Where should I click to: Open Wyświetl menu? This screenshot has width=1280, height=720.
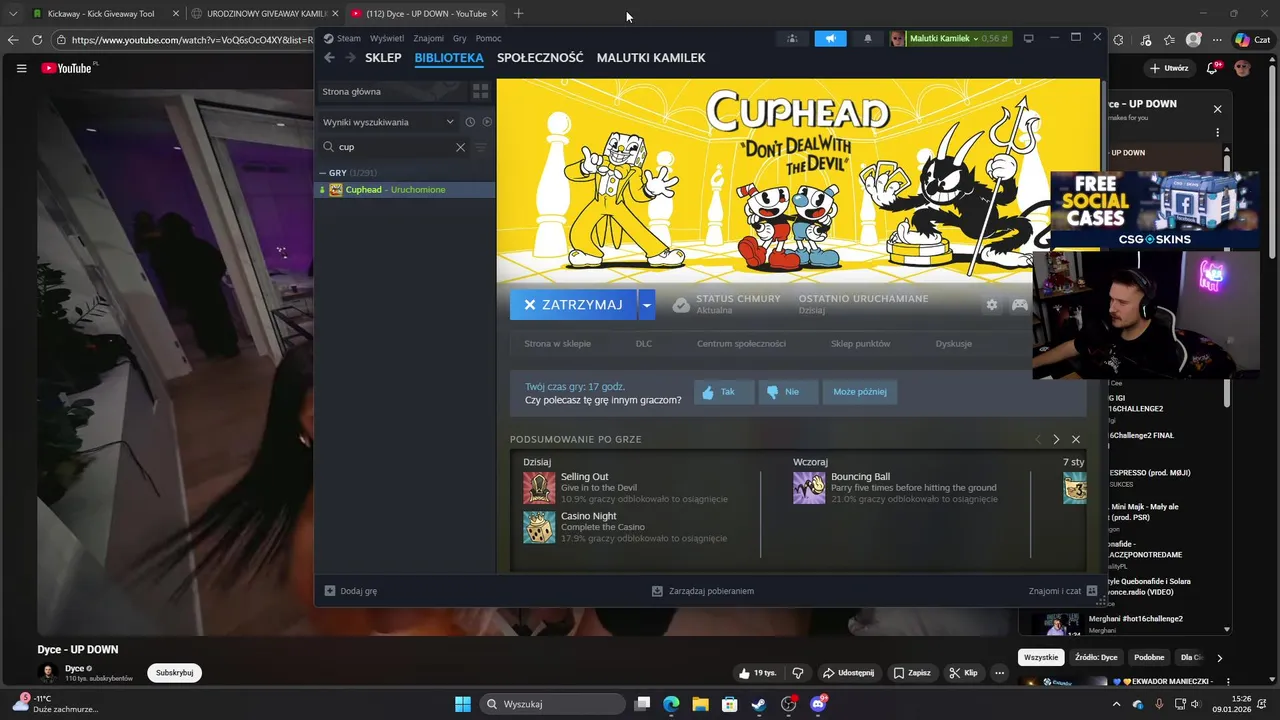coord(387,38)
